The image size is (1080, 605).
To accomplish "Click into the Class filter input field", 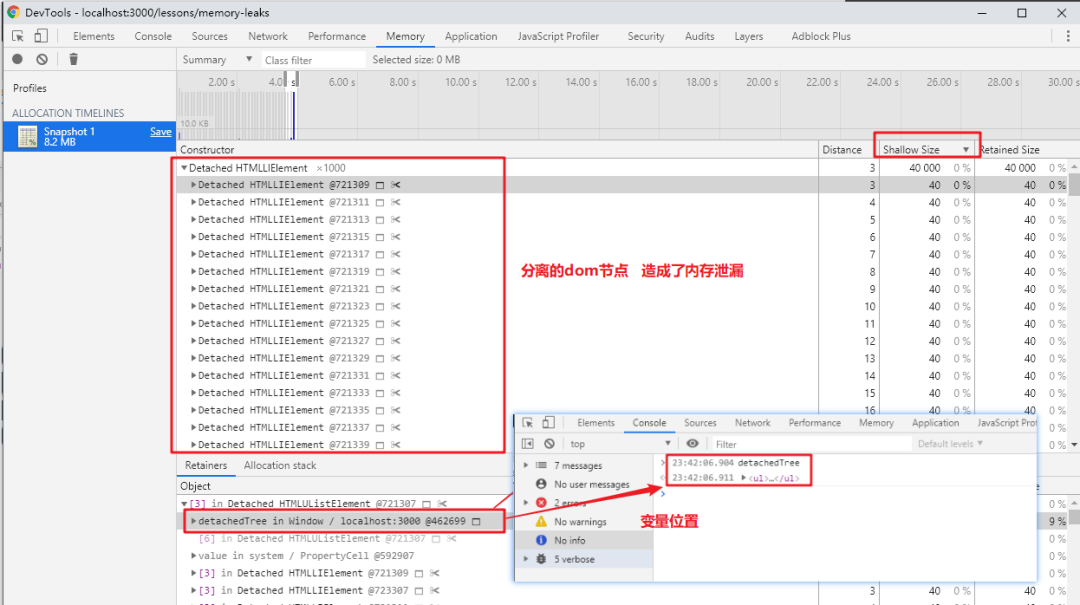I will [312, 59].
